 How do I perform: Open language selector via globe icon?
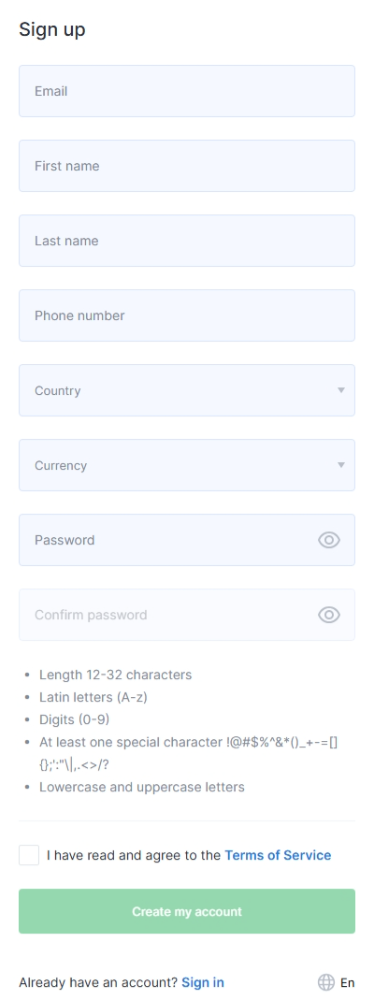(x=326, y=982)
